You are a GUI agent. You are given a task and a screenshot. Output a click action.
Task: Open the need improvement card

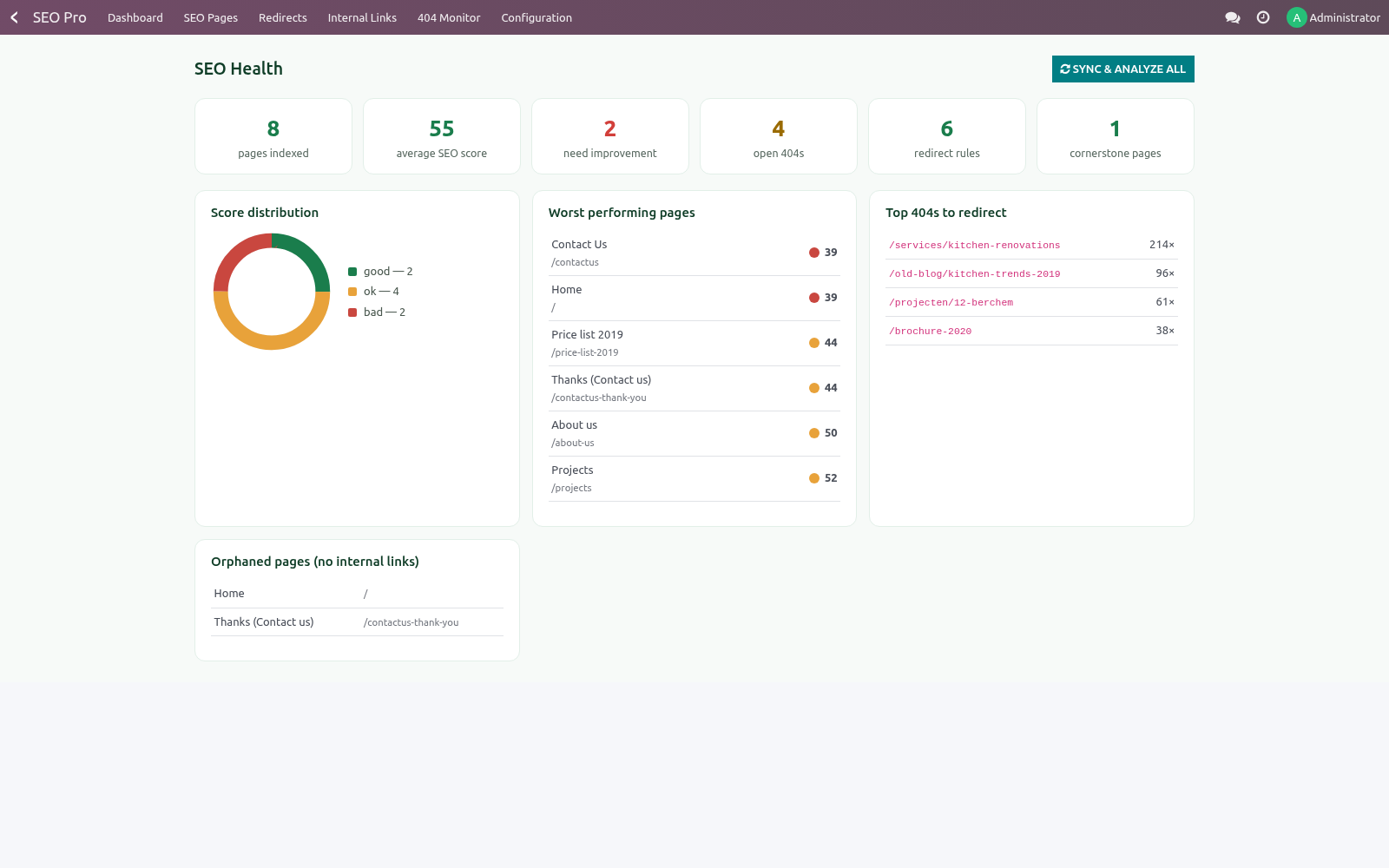(610, 136)
